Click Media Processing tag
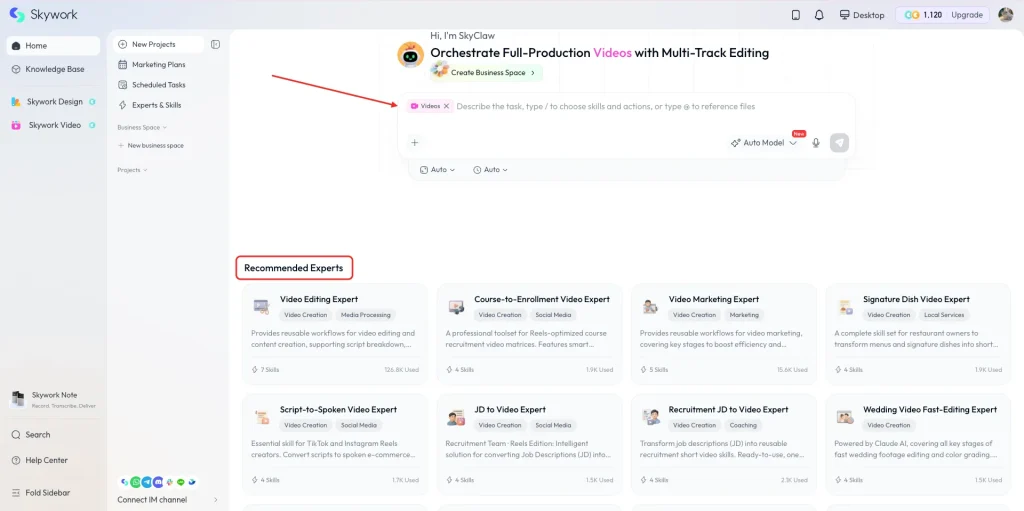 click(x=366, y=315)
